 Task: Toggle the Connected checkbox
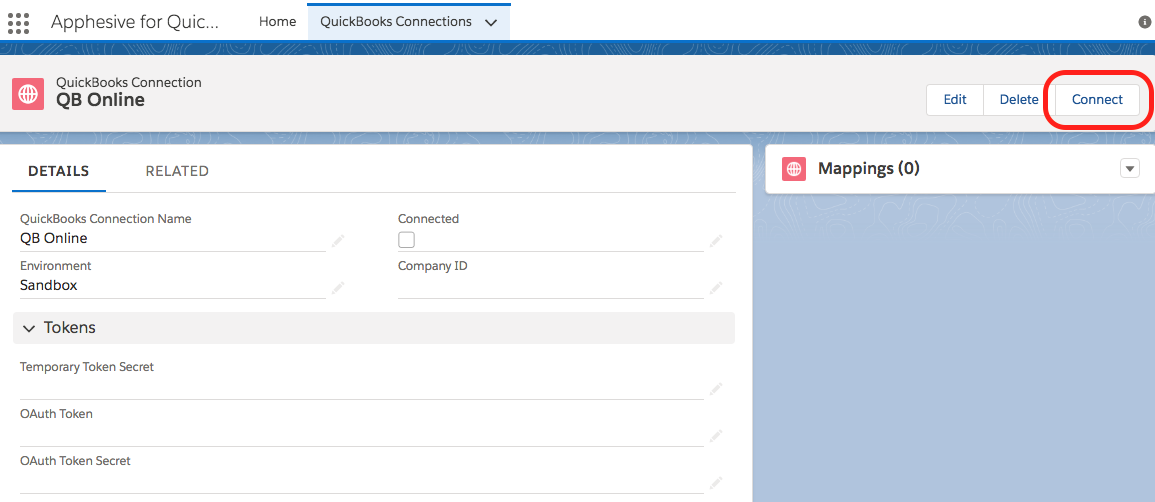pos(406,239)
